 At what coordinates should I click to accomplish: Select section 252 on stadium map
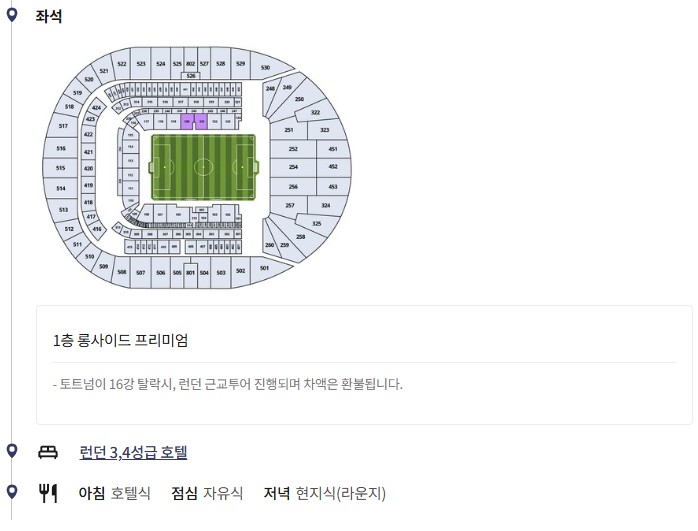(293, 149)
